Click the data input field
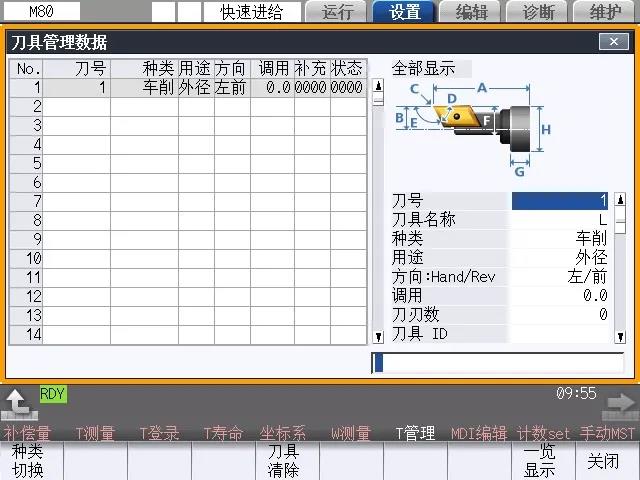The image size is (640, 480). coord(497,362)
